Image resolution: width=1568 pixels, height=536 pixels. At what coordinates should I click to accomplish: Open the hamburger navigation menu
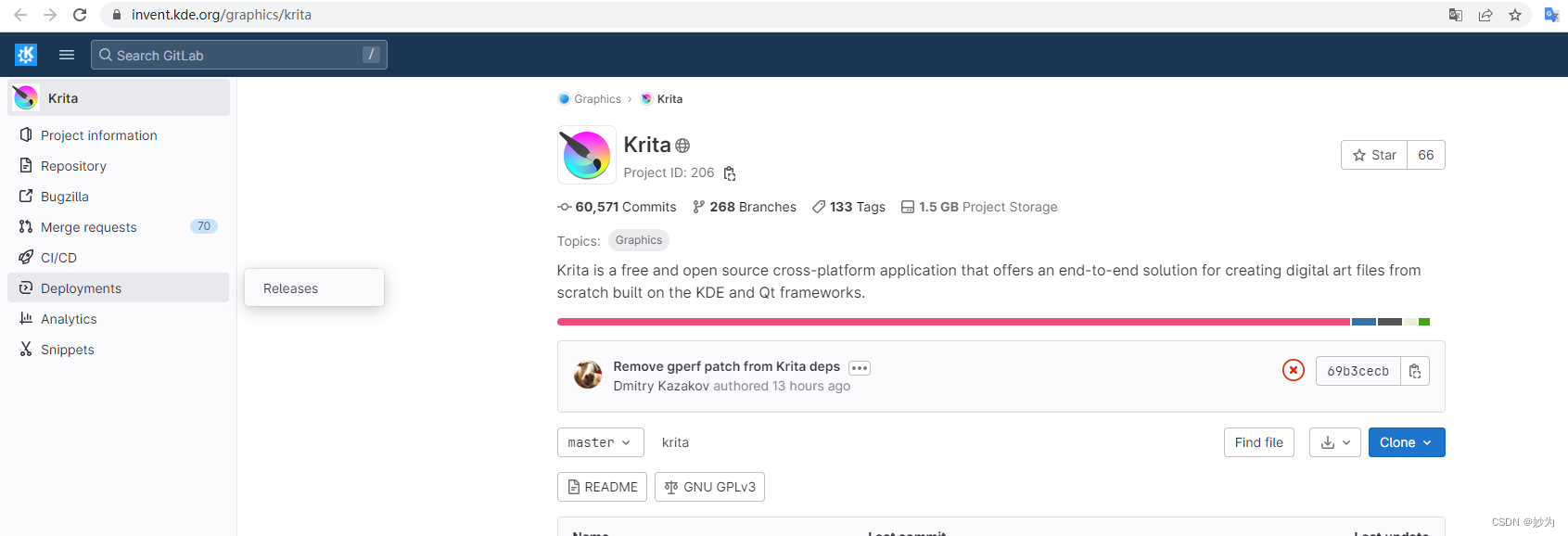[67, 55]
